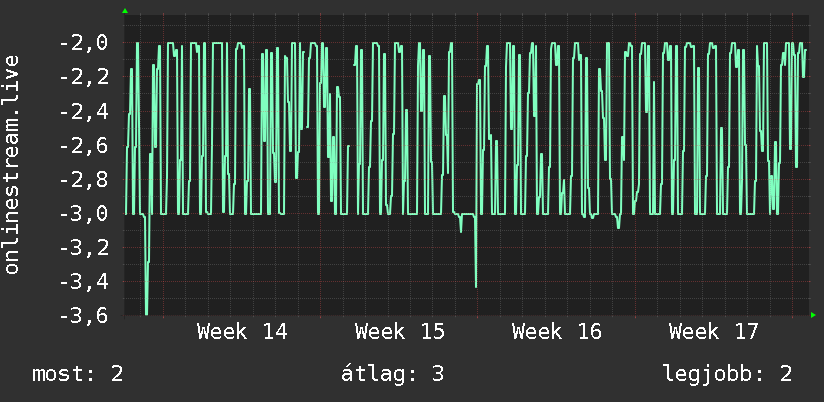Click the '-2,6' y-axis value
This screenshot has height=402, width=824.
point(84,146)
